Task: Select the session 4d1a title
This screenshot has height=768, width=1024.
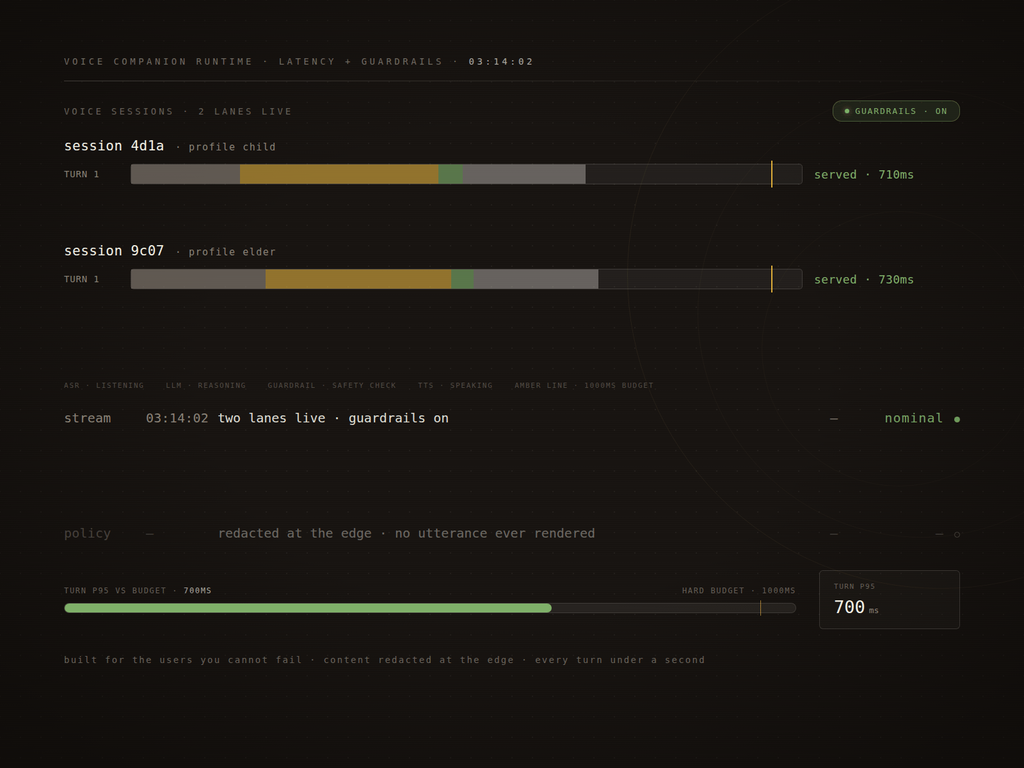Action: point(114,146)
